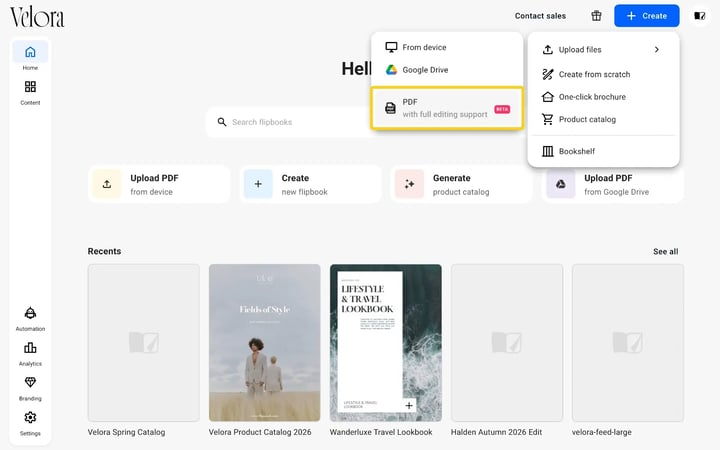Open Branding diamond icon in sidebar
Screen dimensions: 720x450
30,388
